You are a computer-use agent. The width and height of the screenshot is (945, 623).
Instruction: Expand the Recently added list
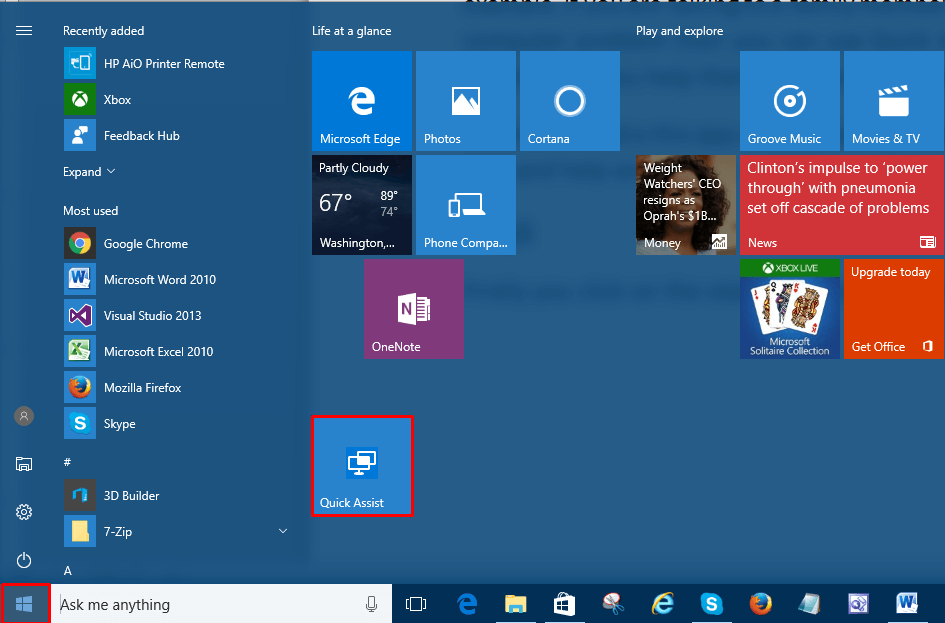point(89,172)
